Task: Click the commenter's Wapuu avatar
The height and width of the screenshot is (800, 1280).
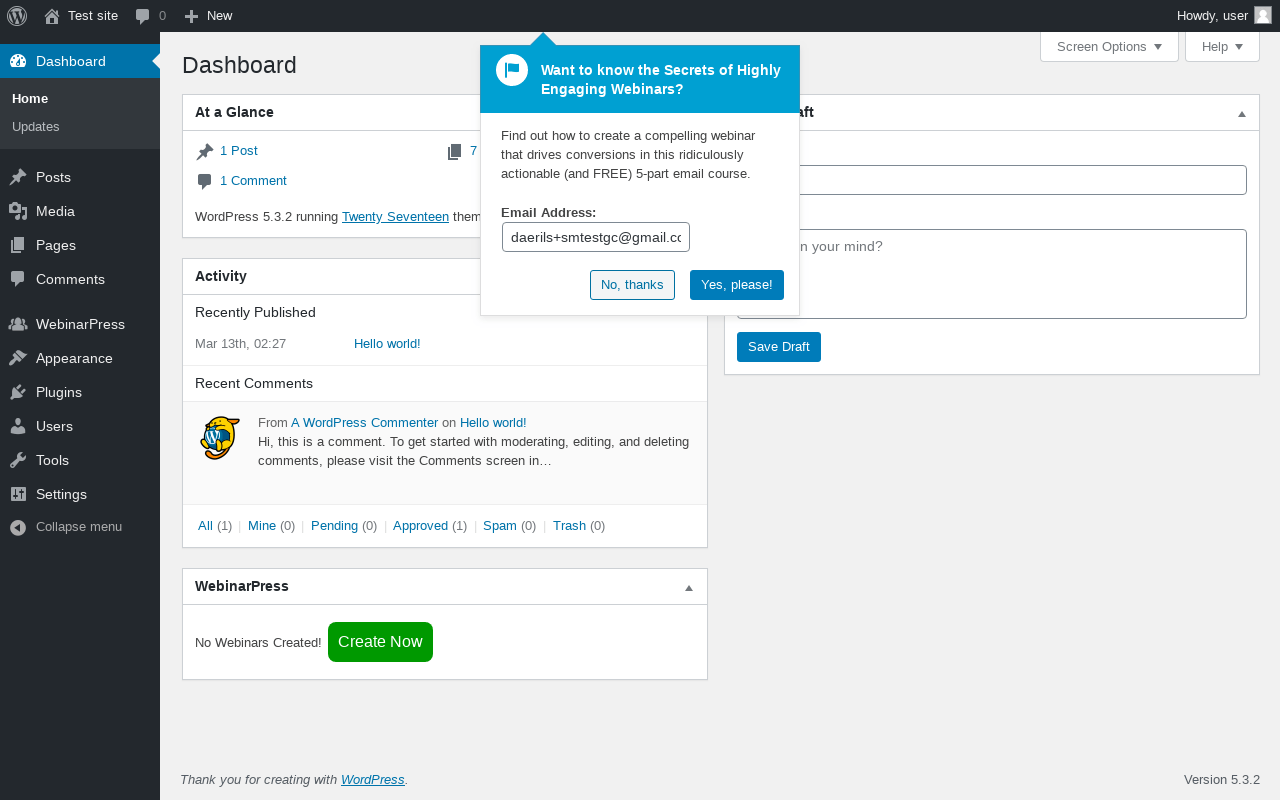Action: [220, 438]
